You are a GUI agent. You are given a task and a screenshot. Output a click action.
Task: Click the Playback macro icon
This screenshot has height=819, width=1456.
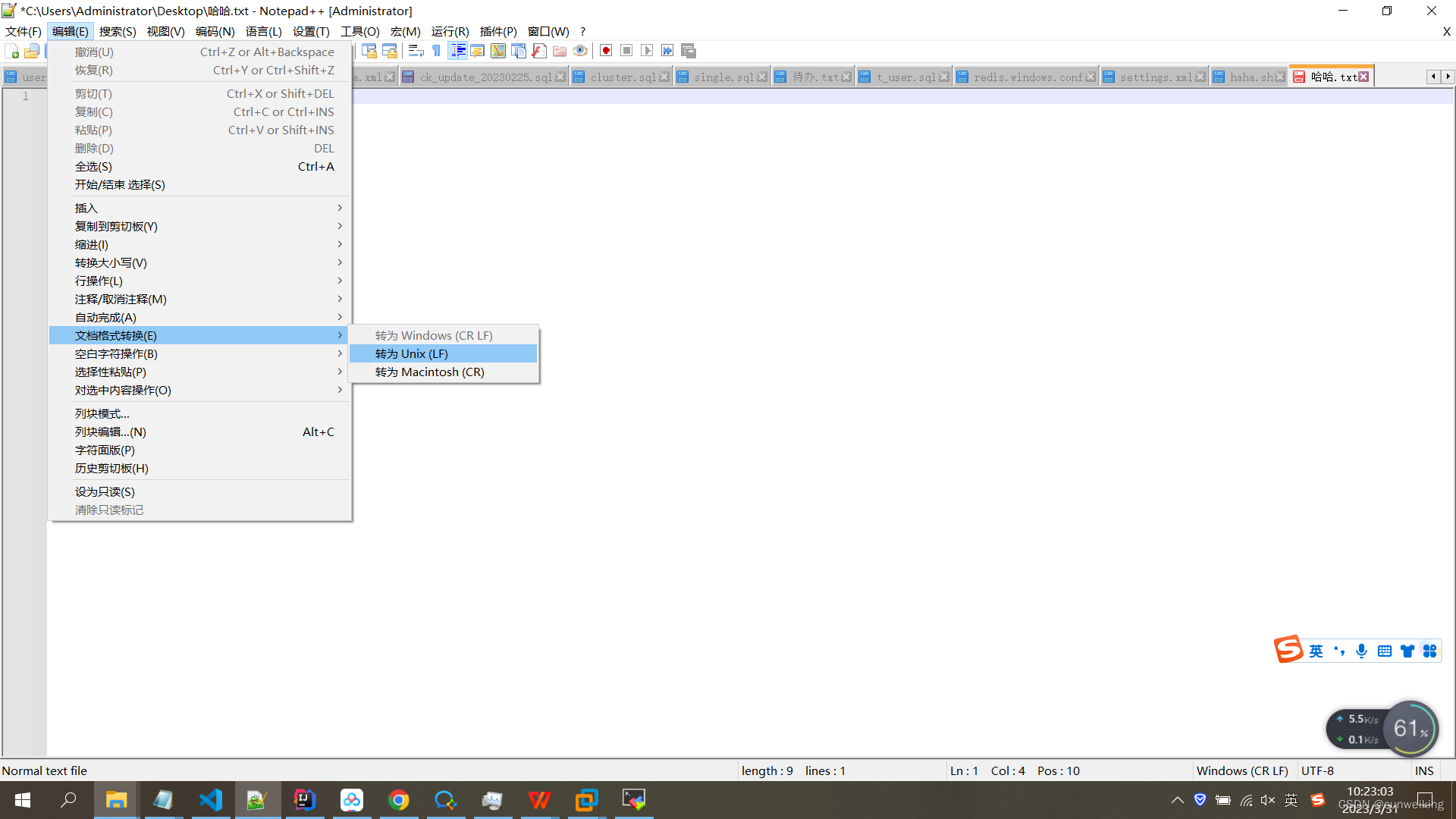(647, 51)
